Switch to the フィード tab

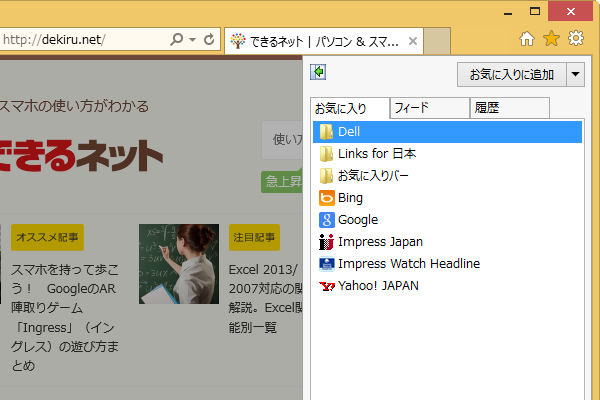(430, 108)
